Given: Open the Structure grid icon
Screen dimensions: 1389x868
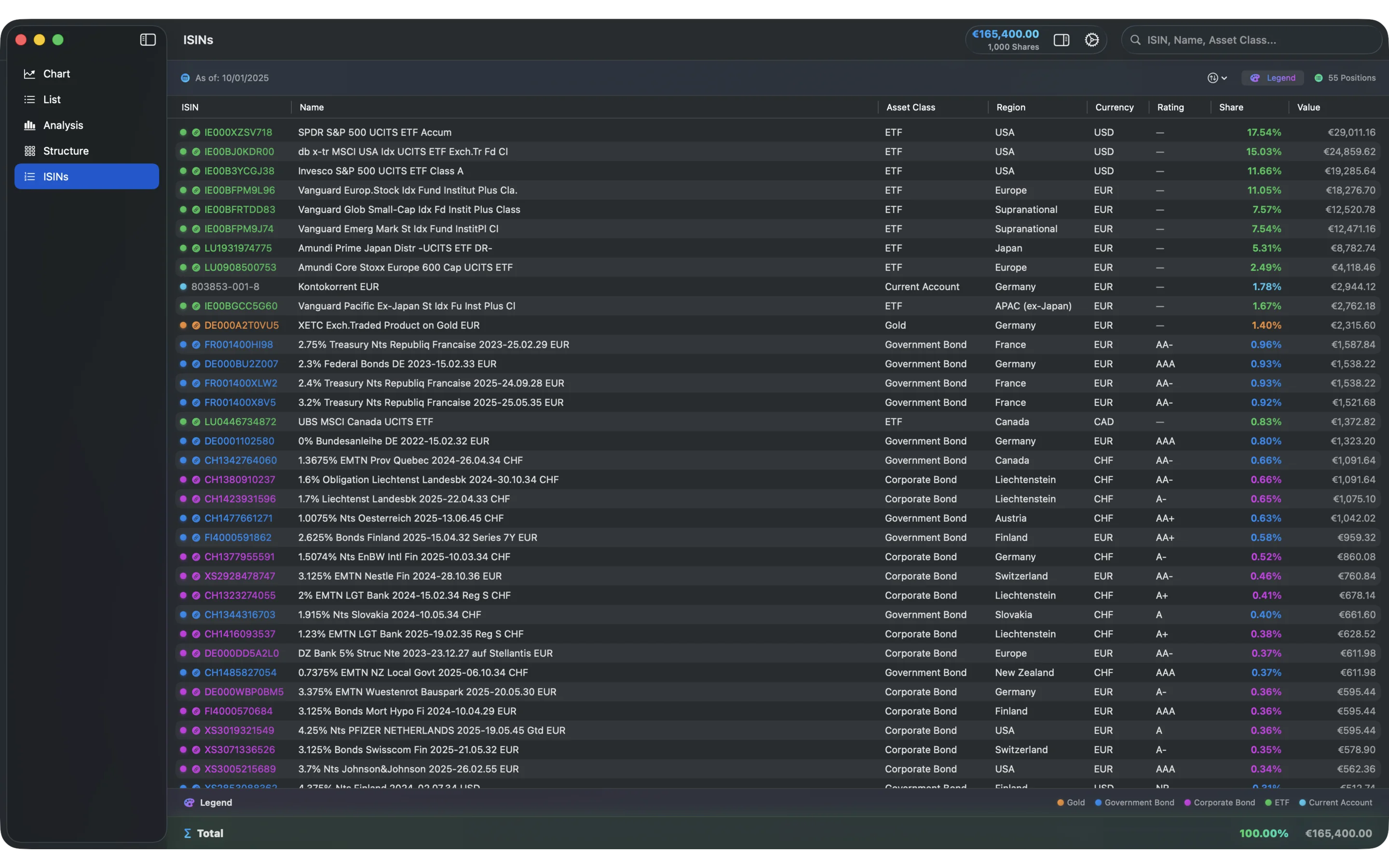Looking at the screenshot, I should coord(30,150).
